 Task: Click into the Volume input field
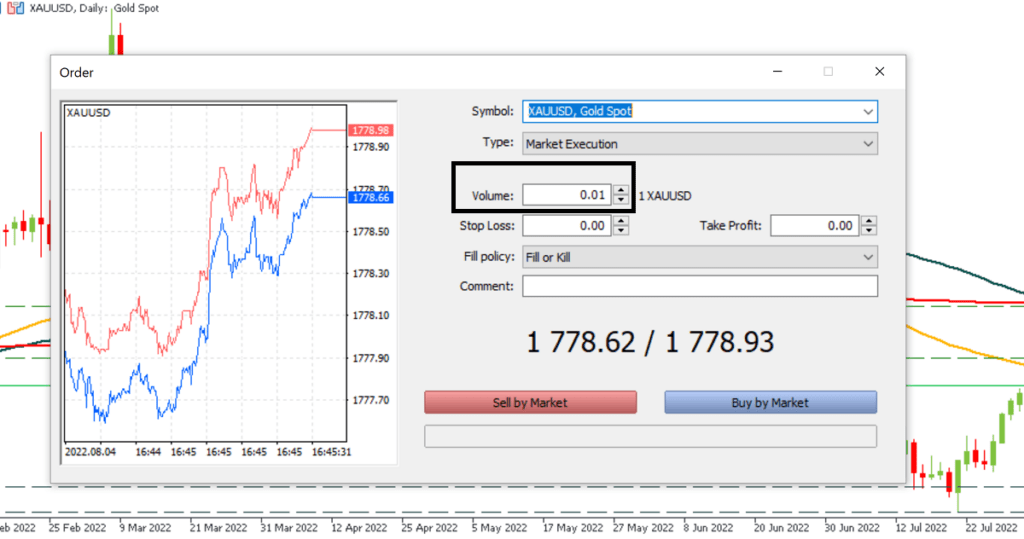tap(565, 196)
